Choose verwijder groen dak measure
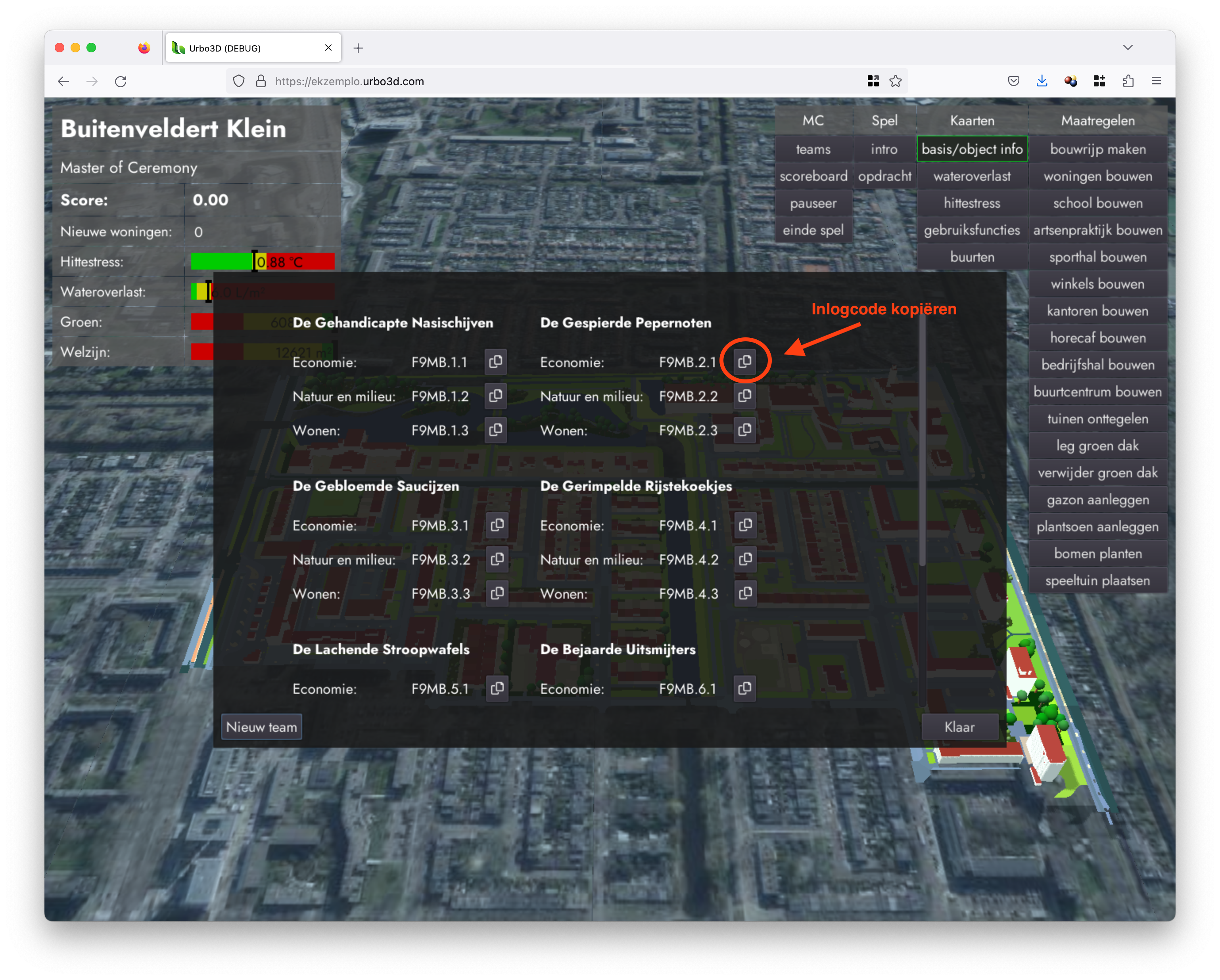The height and width of the screenshot is (980, 1220). [1098, 473]
